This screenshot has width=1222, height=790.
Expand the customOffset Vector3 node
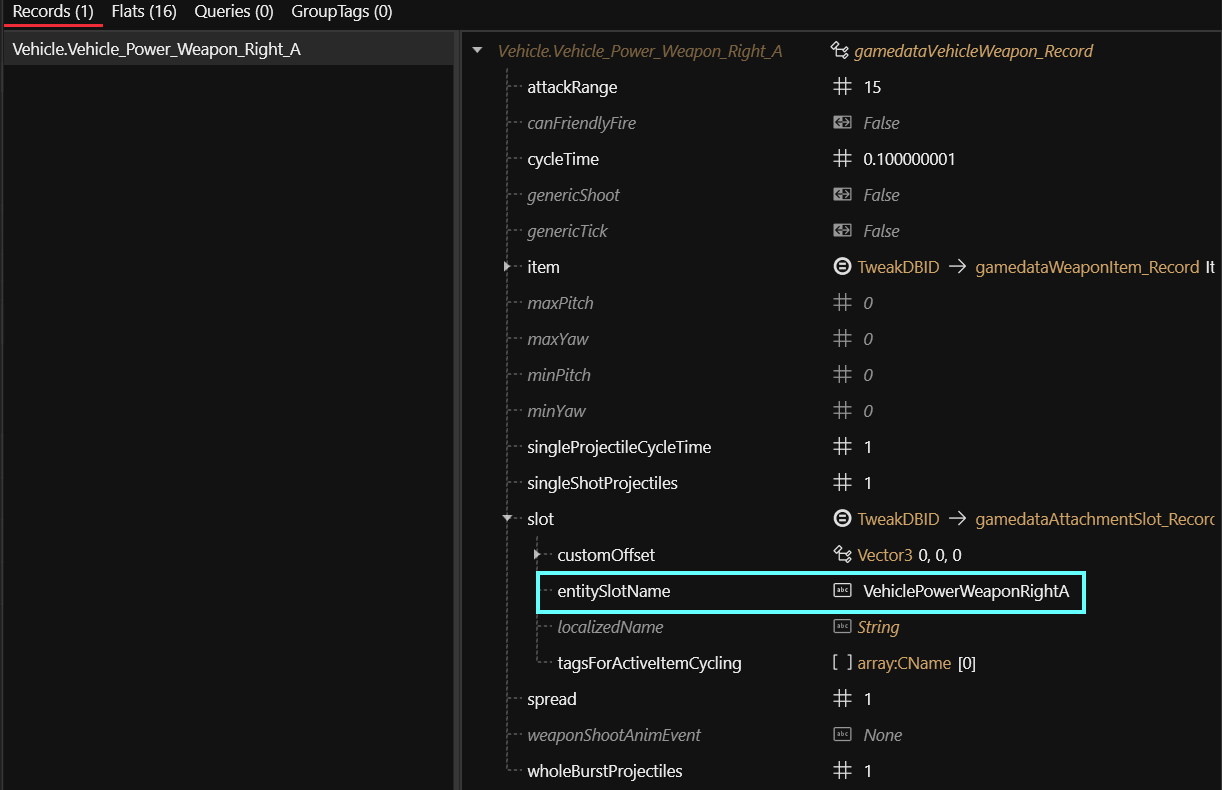538,555
